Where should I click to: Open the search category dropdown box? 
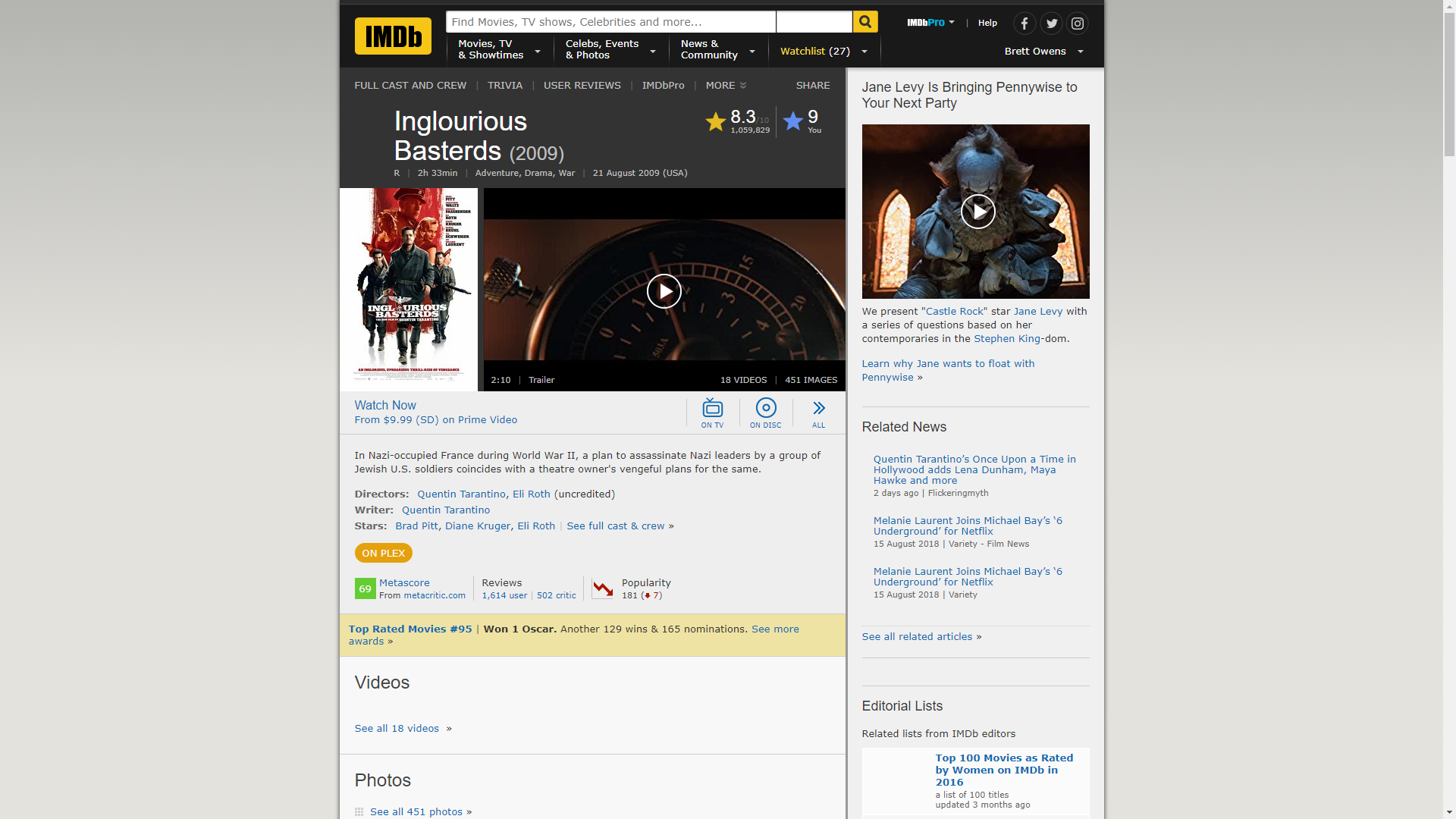point(814,22)
